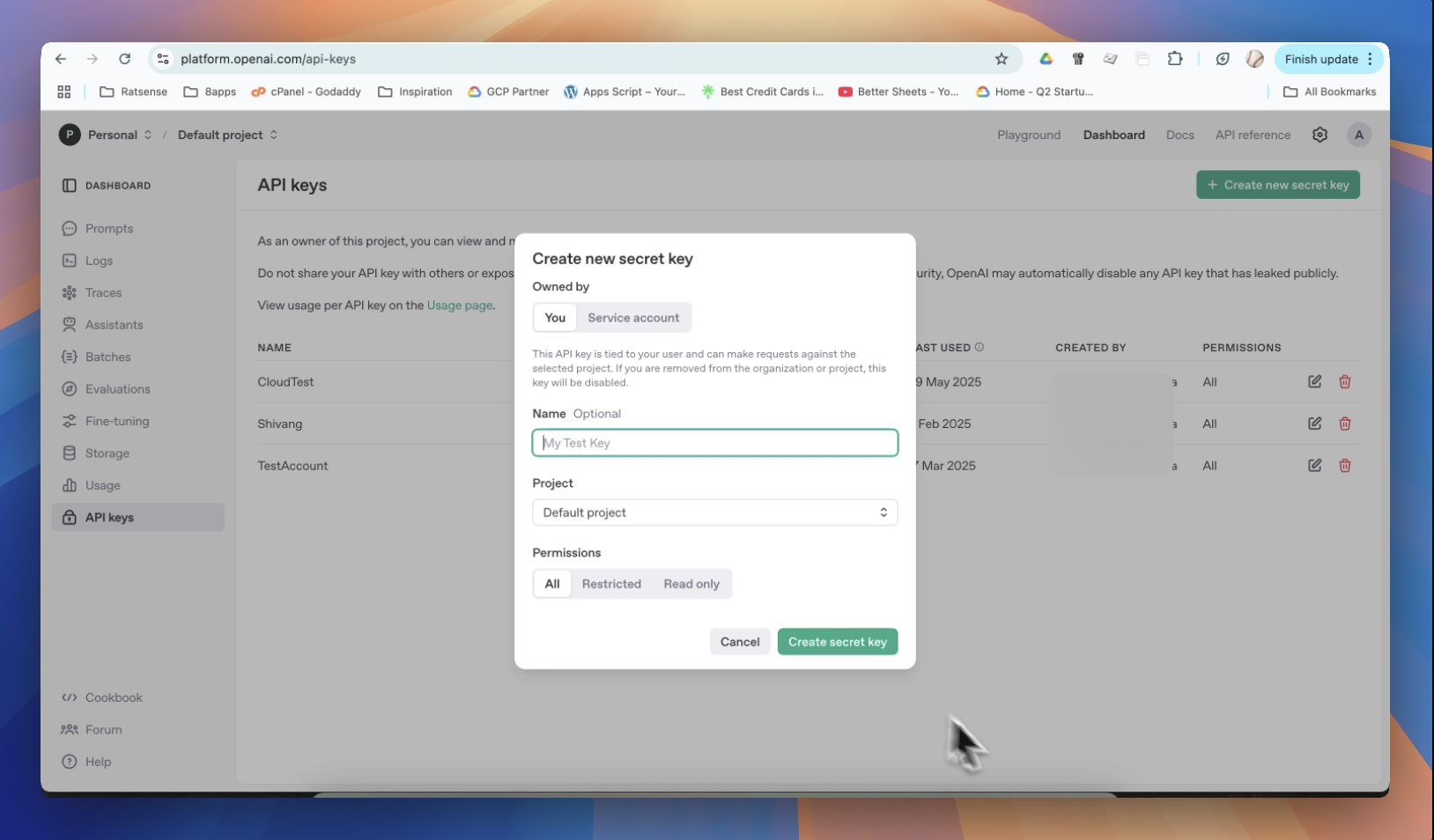Expand the Default project breadcrumb selector
The width and height of the screenshot is (1434, 840).
point(227,135)
